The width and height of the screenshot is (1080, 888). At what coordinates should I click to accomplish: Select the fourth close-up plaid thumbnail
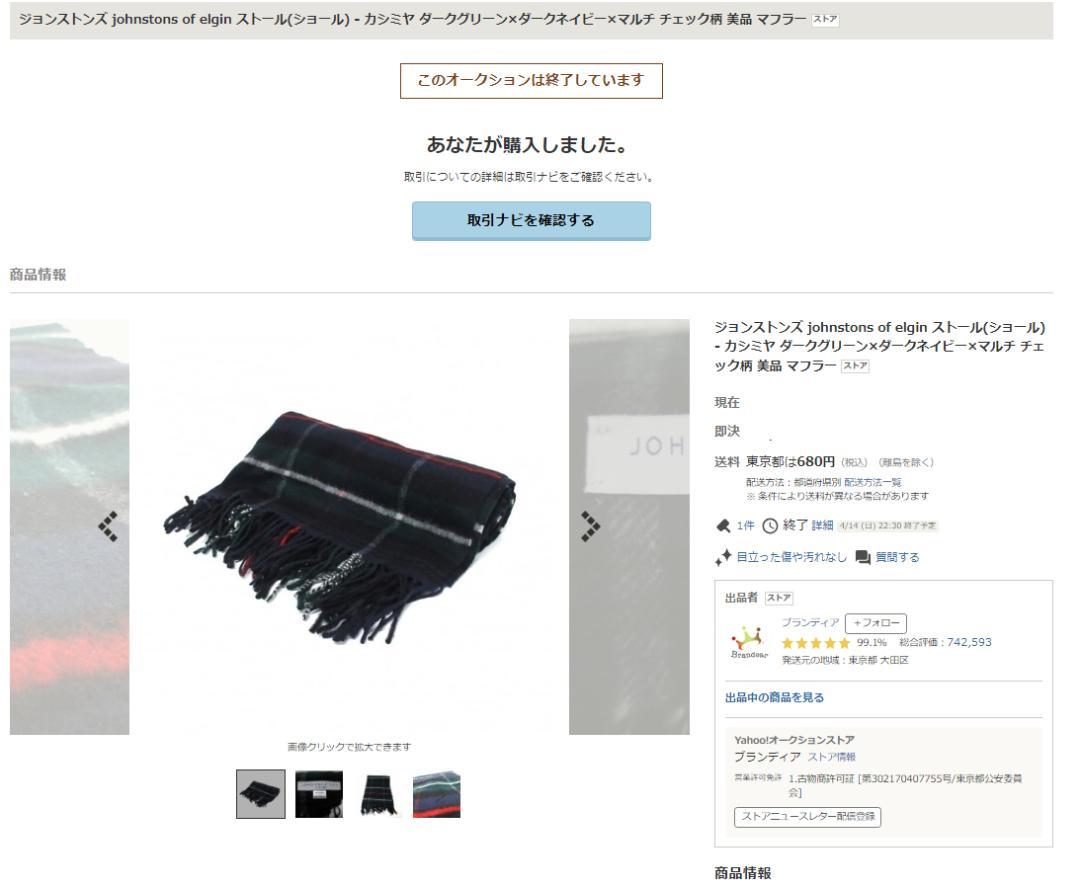pyautogui.click(x=437, y=794)
